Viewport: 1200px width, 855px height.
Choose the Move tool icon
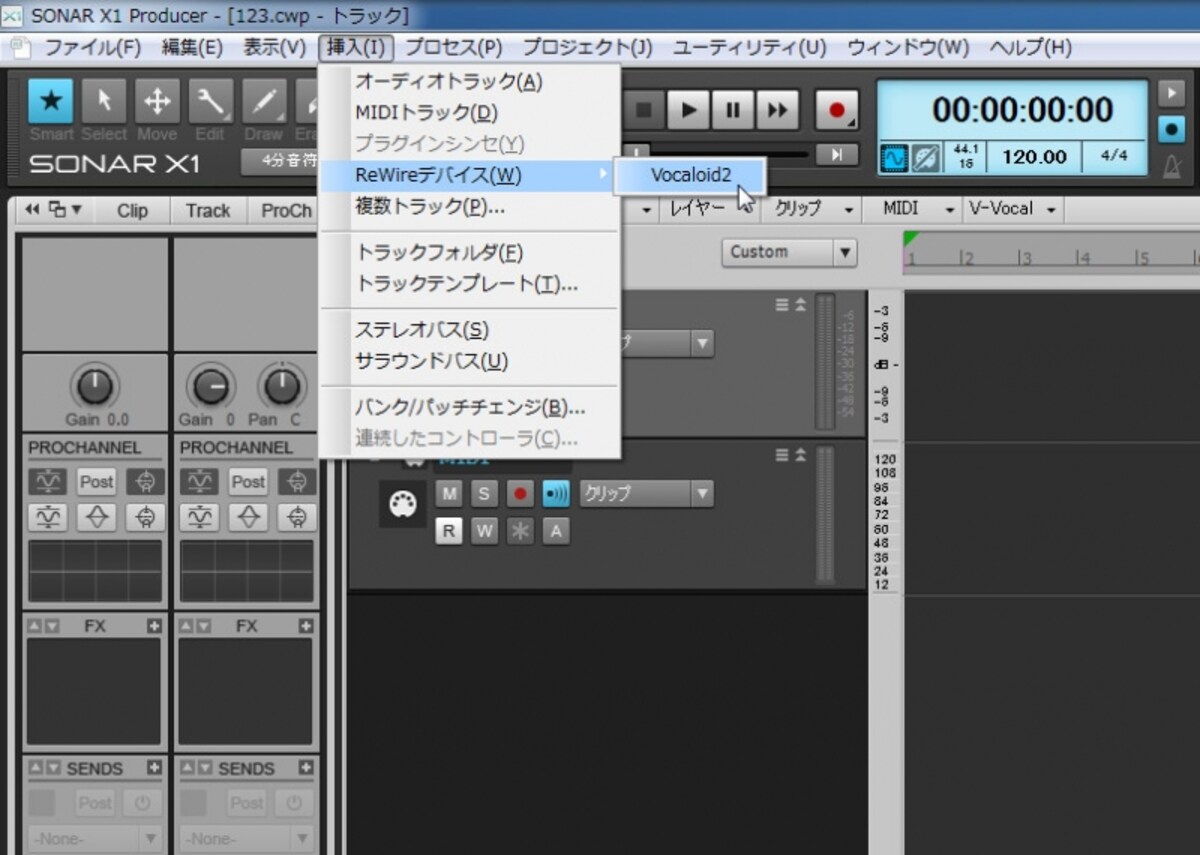coord(157,102)
